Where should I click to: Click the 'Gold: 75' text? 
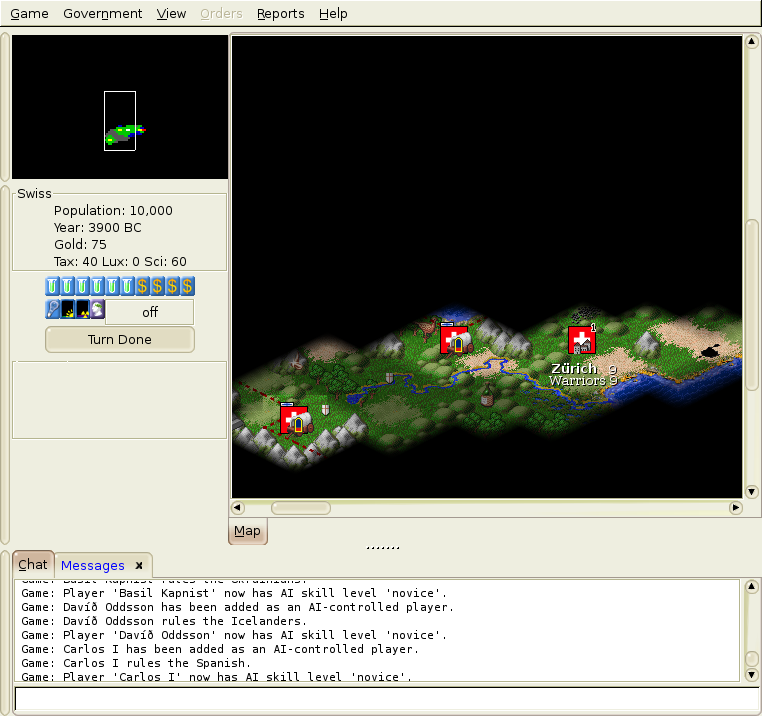coord(80,244)
